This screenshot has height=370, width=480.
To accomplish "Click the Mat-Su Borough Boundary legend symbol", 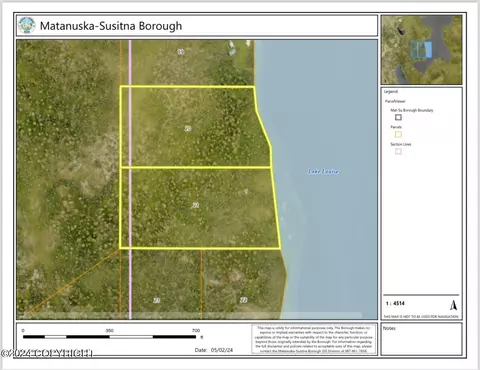I will pyautogui.click(x=398, y=117).
